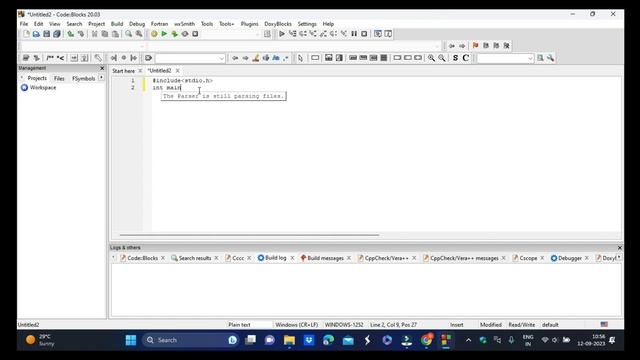Click the Undo toolbar icon

click(x=71, y=34)
